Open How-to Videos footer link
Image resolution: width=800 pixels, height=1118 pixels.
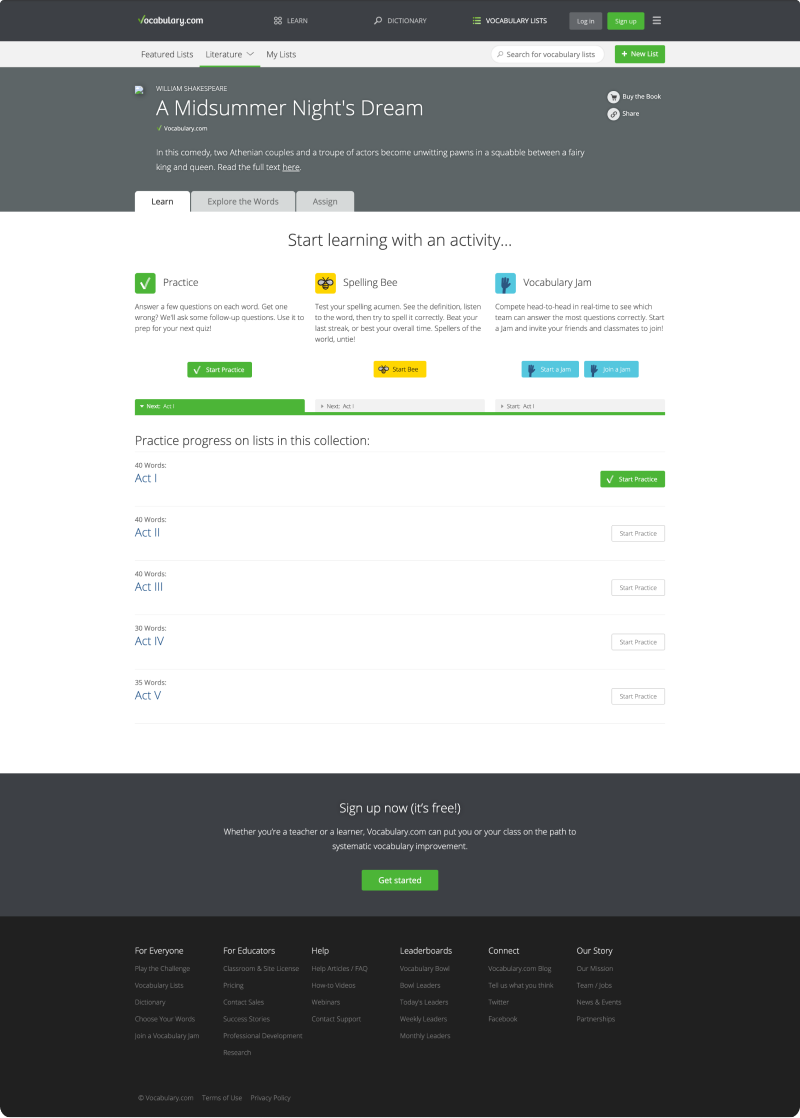[334, 985]
